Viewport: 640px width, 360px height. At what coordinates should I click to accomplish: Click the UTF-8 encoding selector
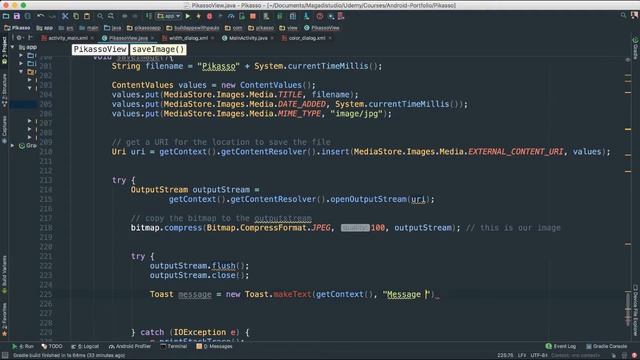coord(538,356)
